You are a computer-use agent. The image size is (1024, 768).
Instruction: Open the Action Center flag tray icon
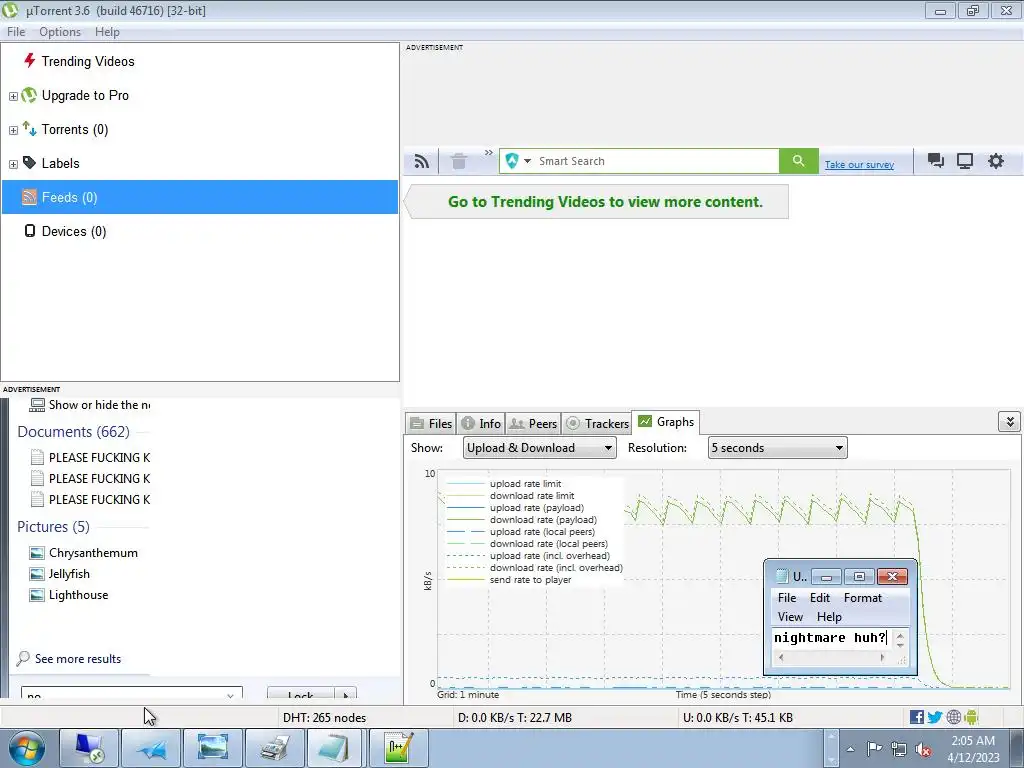[x=874, y=749]
